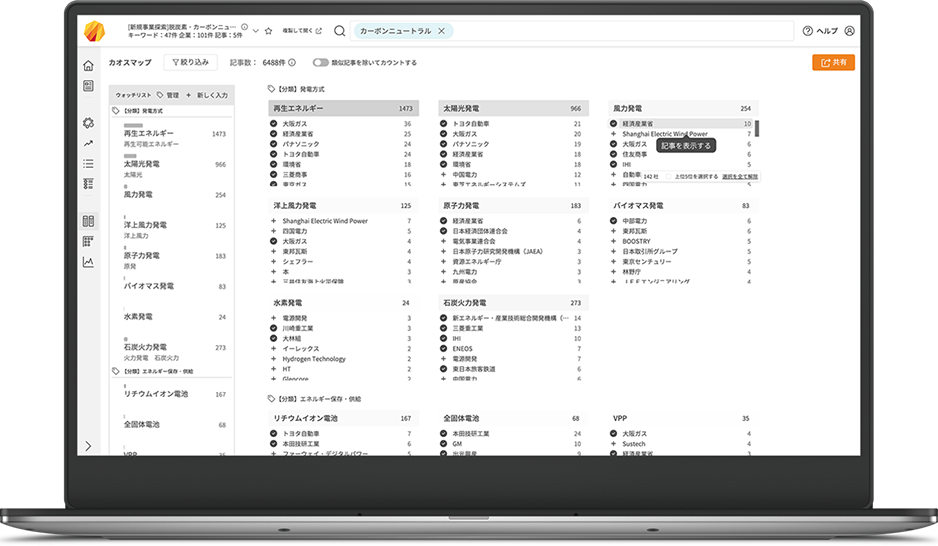Select the chaos map columns icon in the sidebar
The width and height of the screenshot is (938, 546).
click(88, 221)
